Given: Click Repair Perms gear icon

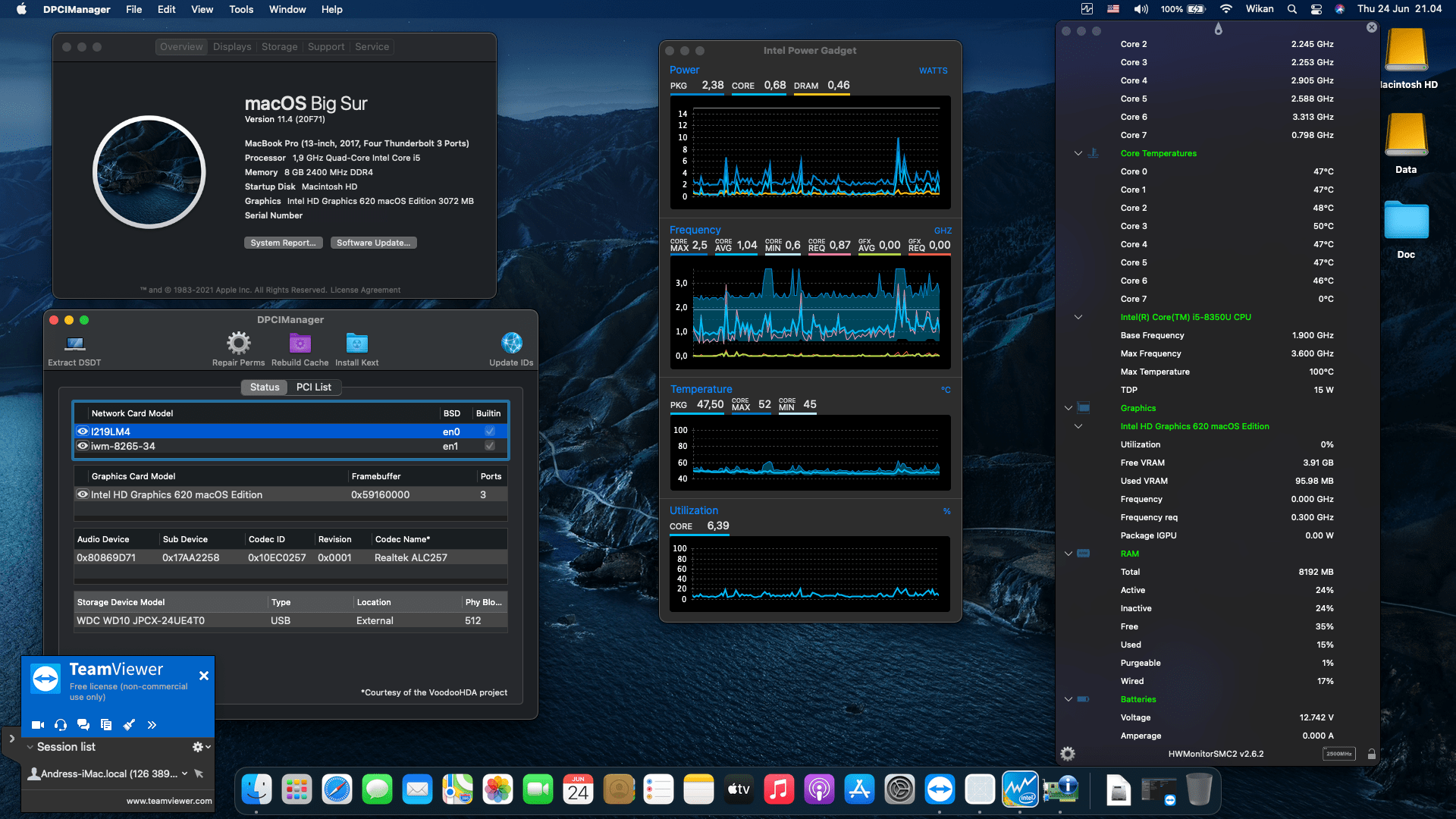Looking at the screenshot, I should pyautogui.click(x=238, y=344).
